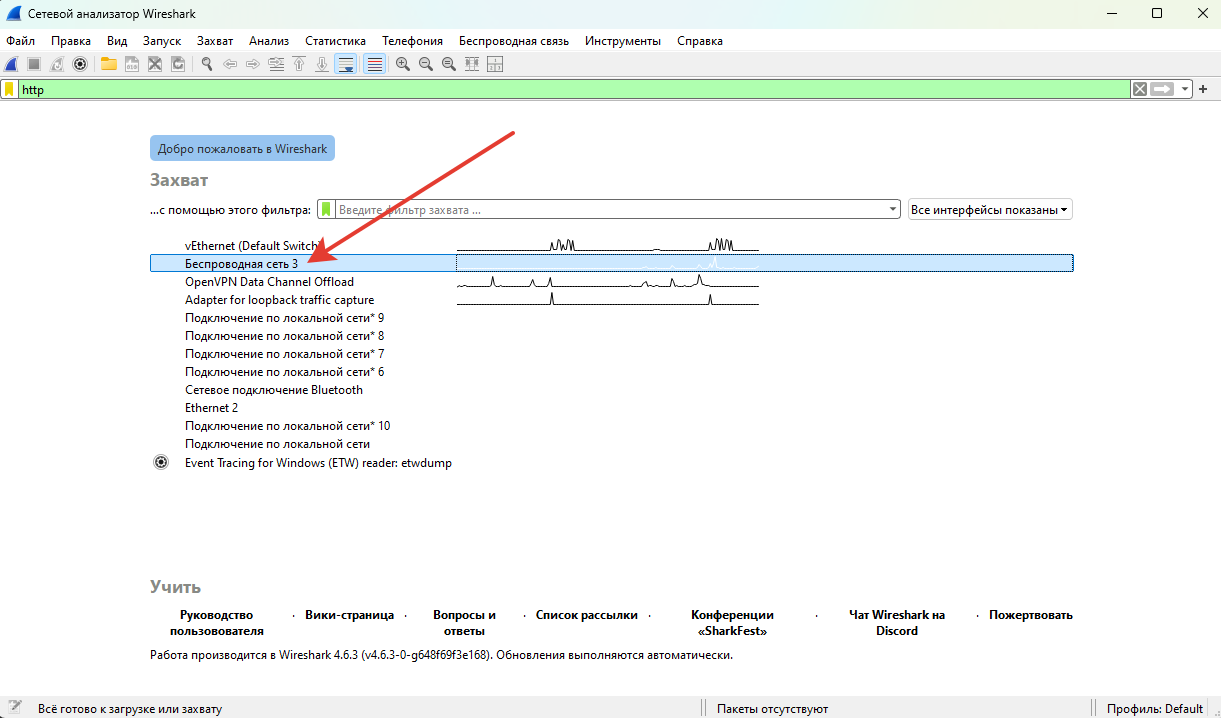This screenshot has width=1221, height=718.
Task: Click the zoom in magnifier icon
Action: click(x=403, y=64)
